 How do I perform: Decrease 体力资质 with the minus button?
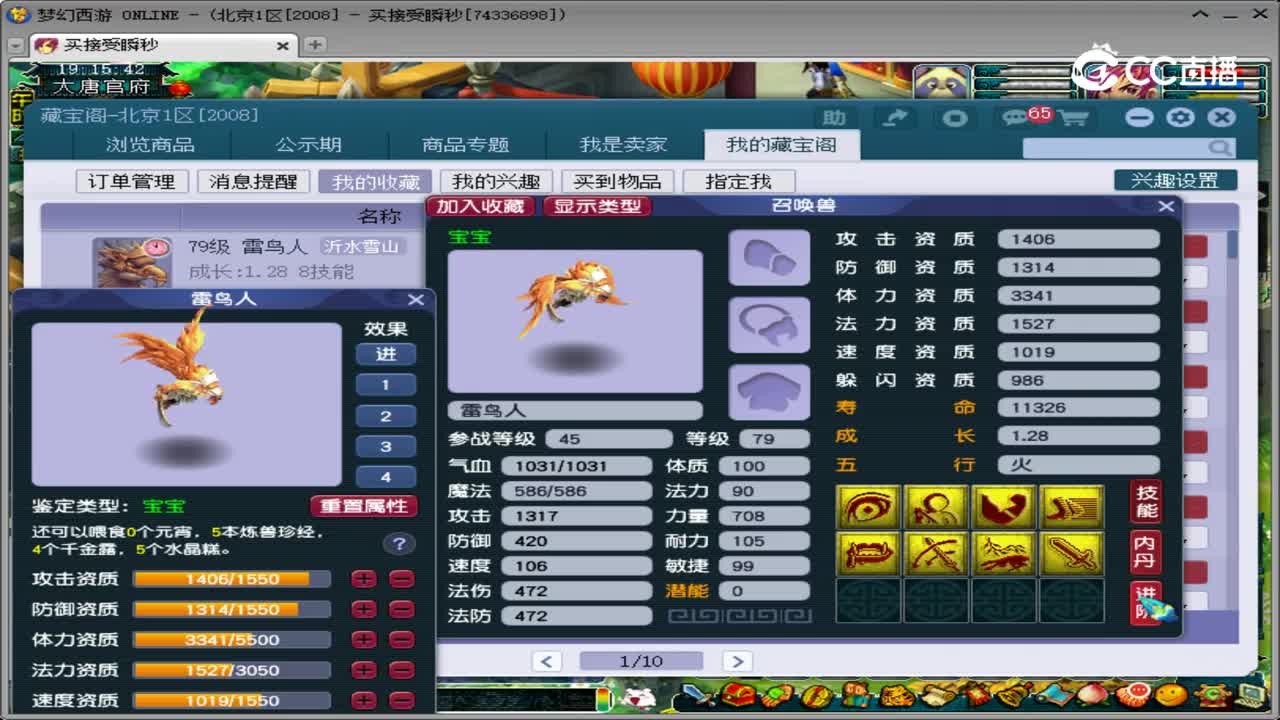pos(401,640)
